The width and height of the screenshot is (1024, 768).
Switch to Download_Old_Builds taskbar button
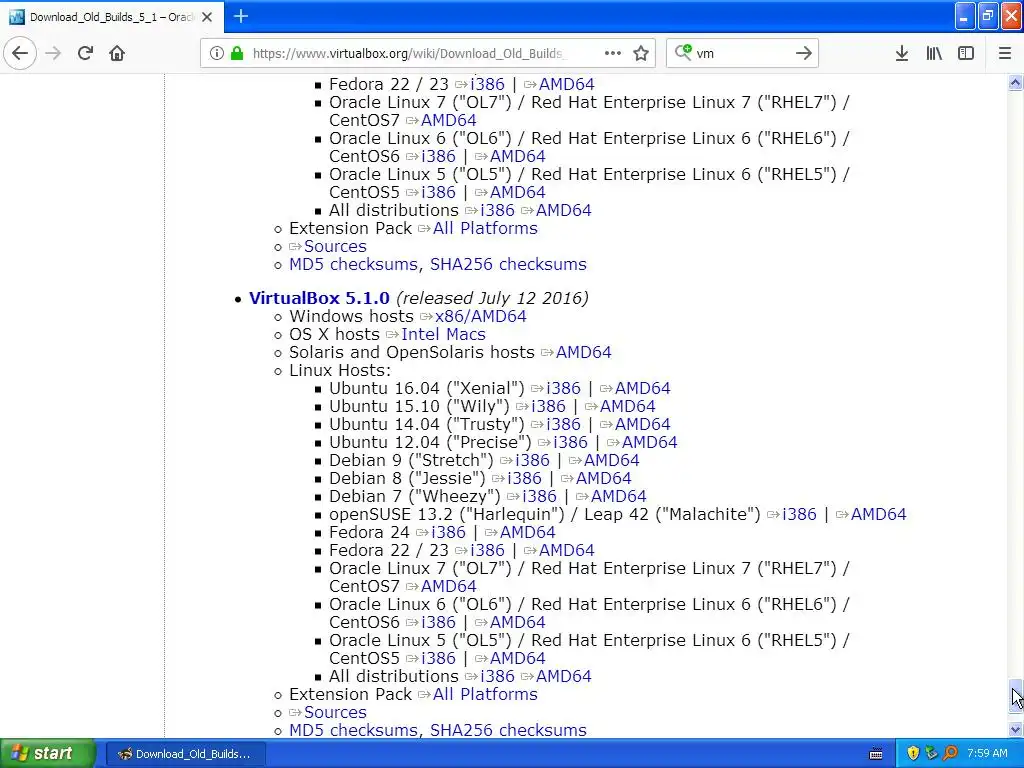click(x=185, y=754)
